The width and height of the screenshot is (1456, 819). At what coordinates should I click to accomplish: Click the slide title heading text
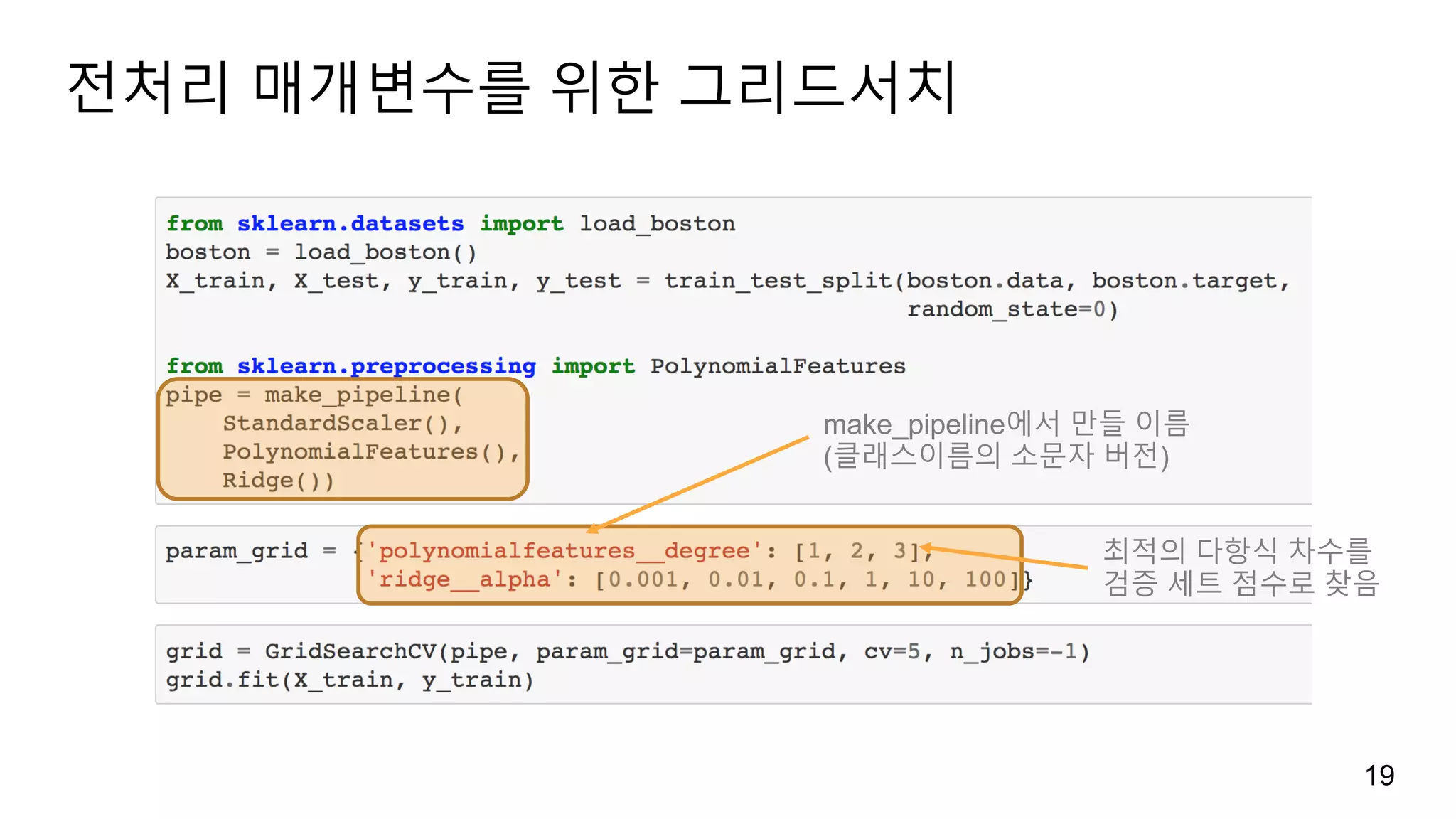pyautogui.click(x=512, y=88)
